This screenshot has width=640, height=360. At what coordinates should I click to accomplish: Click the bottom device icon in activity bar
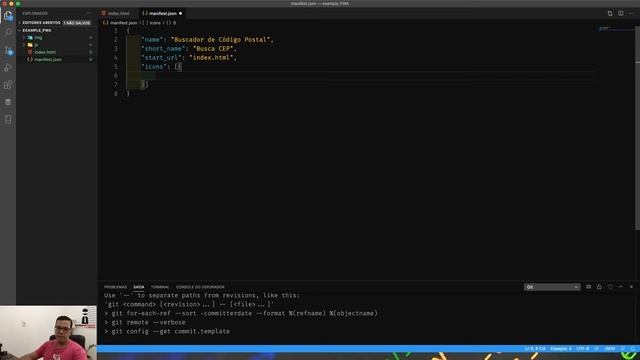pos(8,119)
